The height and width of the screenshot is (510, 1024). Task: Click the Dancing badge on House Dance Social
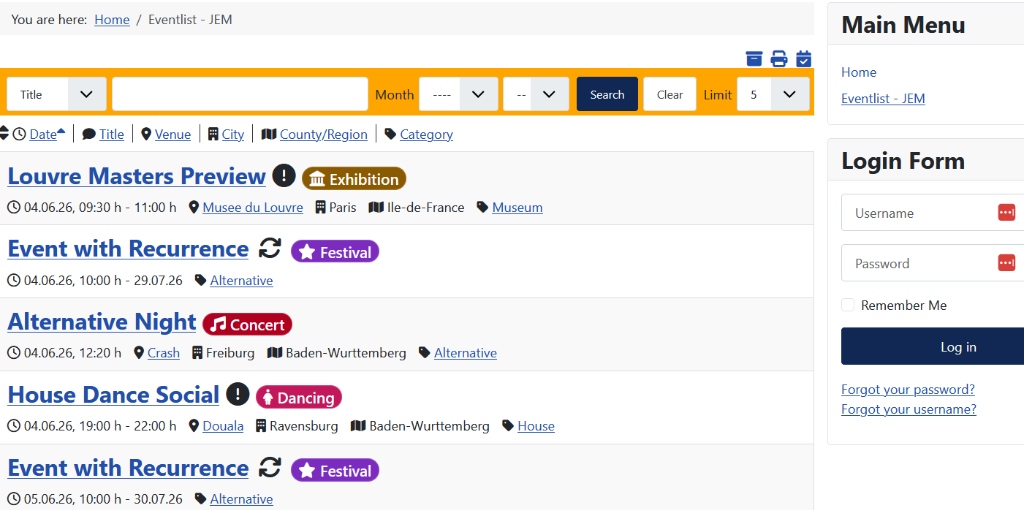click(x=298, y=397)
